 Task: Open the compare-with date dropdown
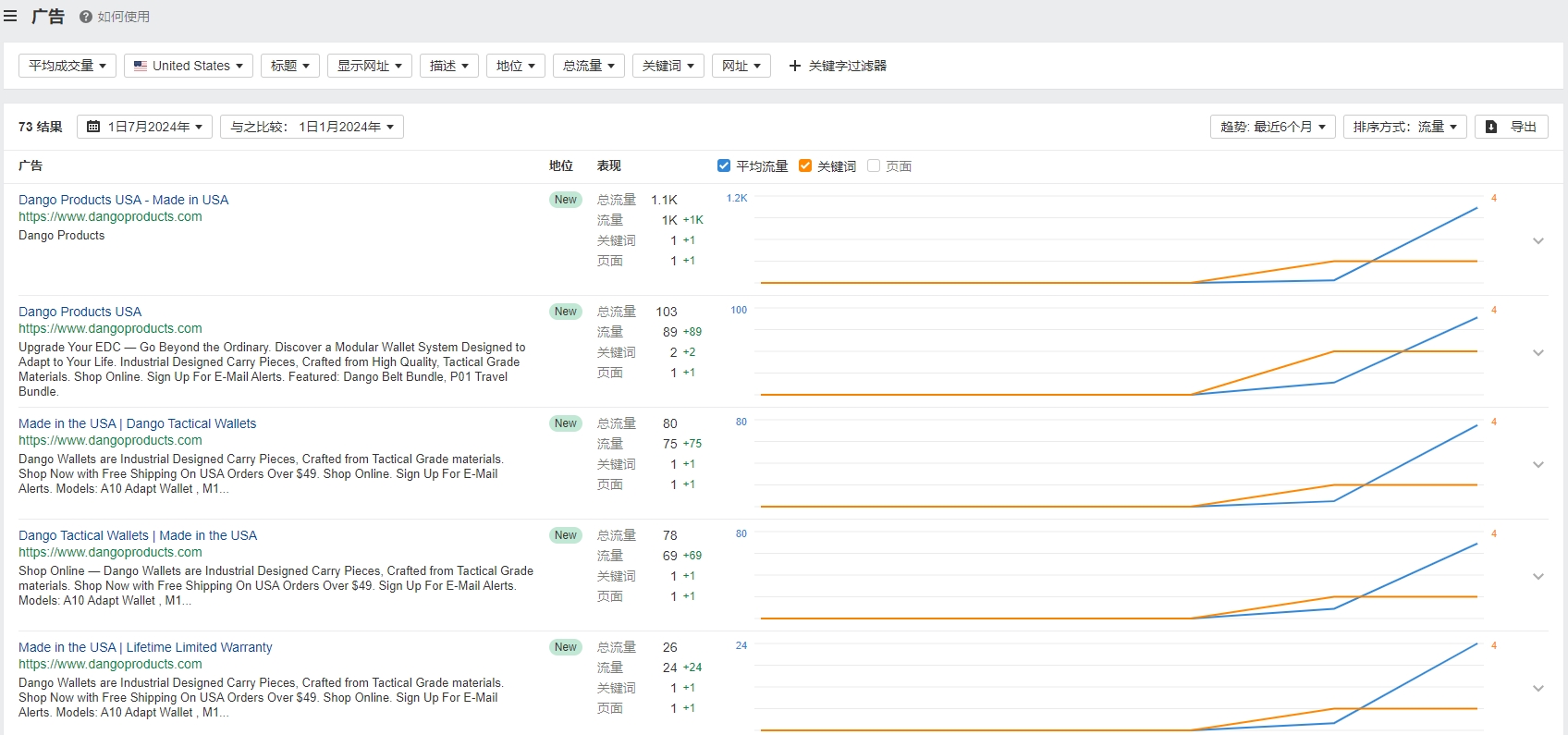pyautogui.click(x=312, y=127)
